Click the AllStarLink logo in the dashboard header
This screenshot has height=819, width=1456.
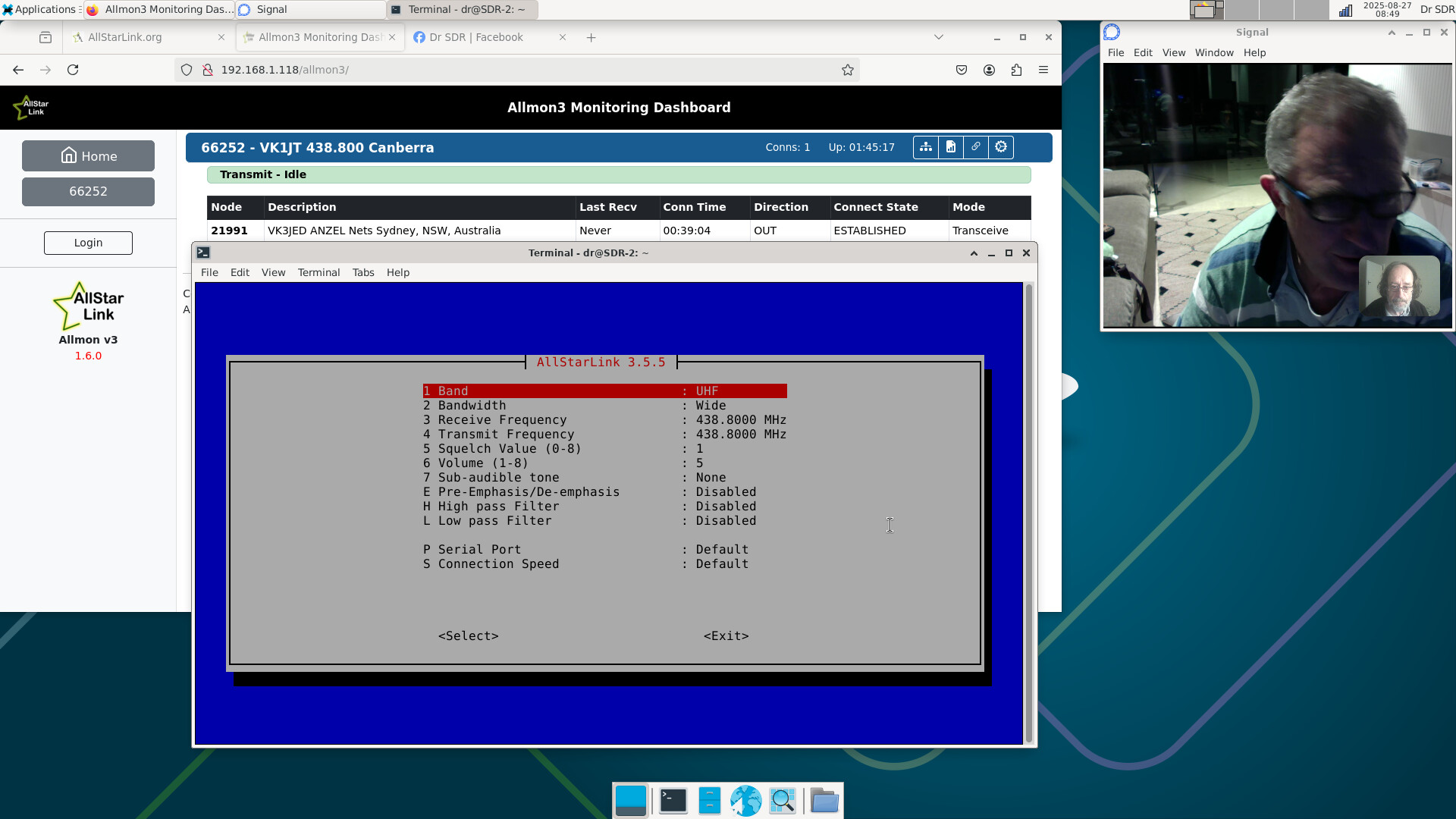point(31,108)
